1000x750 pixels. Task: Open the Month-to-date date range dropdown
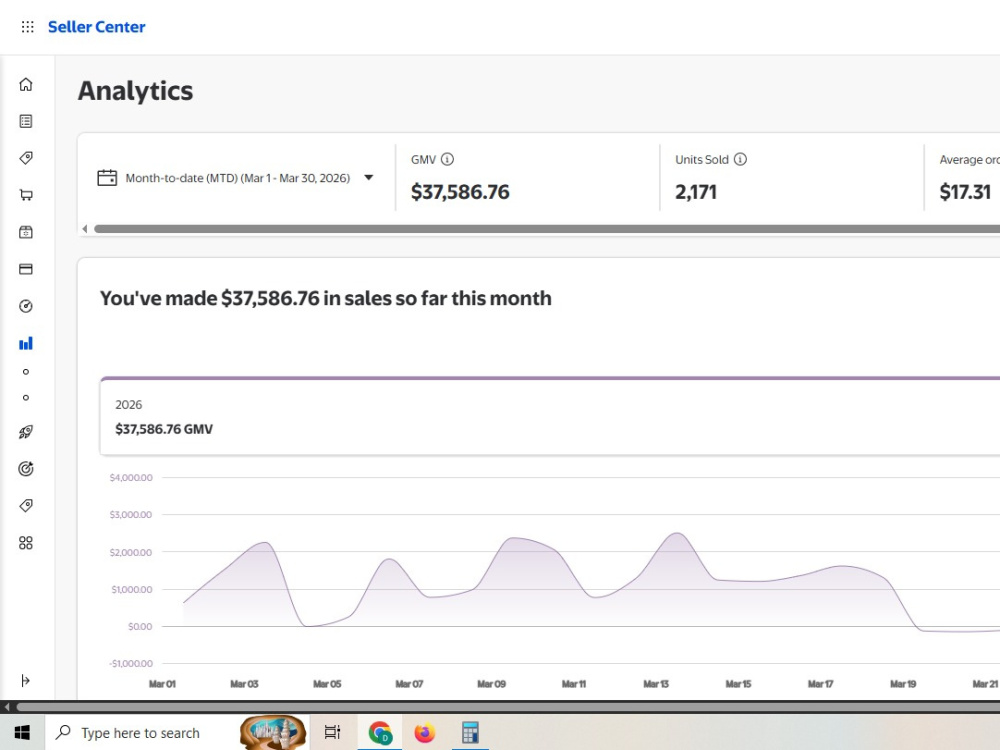(235, 178)
